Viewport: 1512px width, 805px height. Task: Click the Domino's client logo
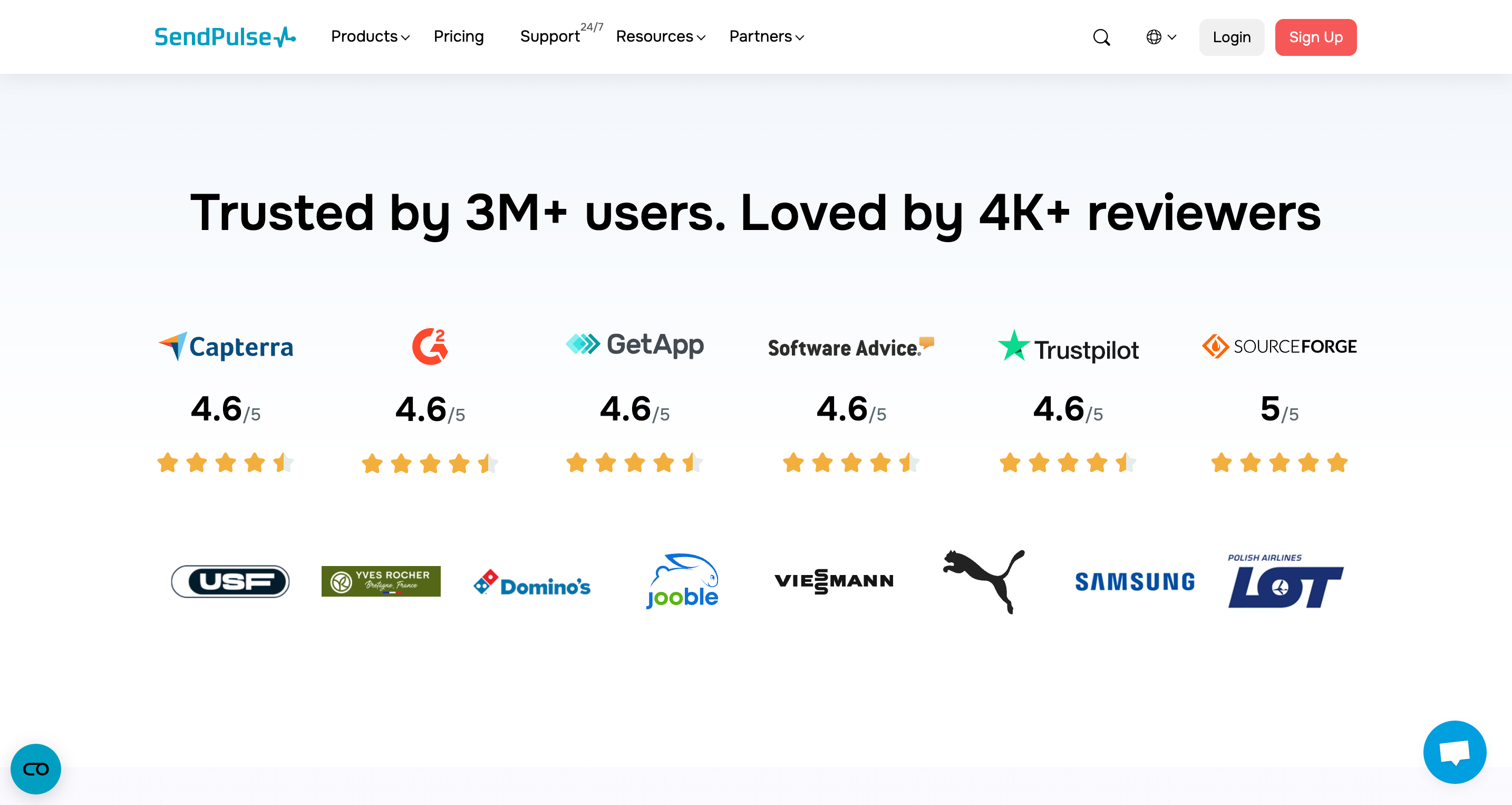click(x=532, y=583)
